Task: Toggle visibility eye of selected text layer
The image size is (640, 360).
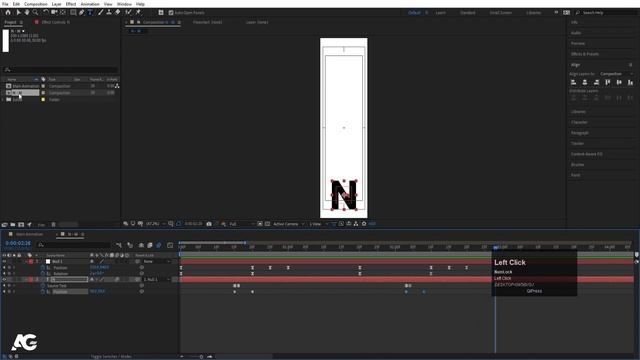Action: pos(4,280)
